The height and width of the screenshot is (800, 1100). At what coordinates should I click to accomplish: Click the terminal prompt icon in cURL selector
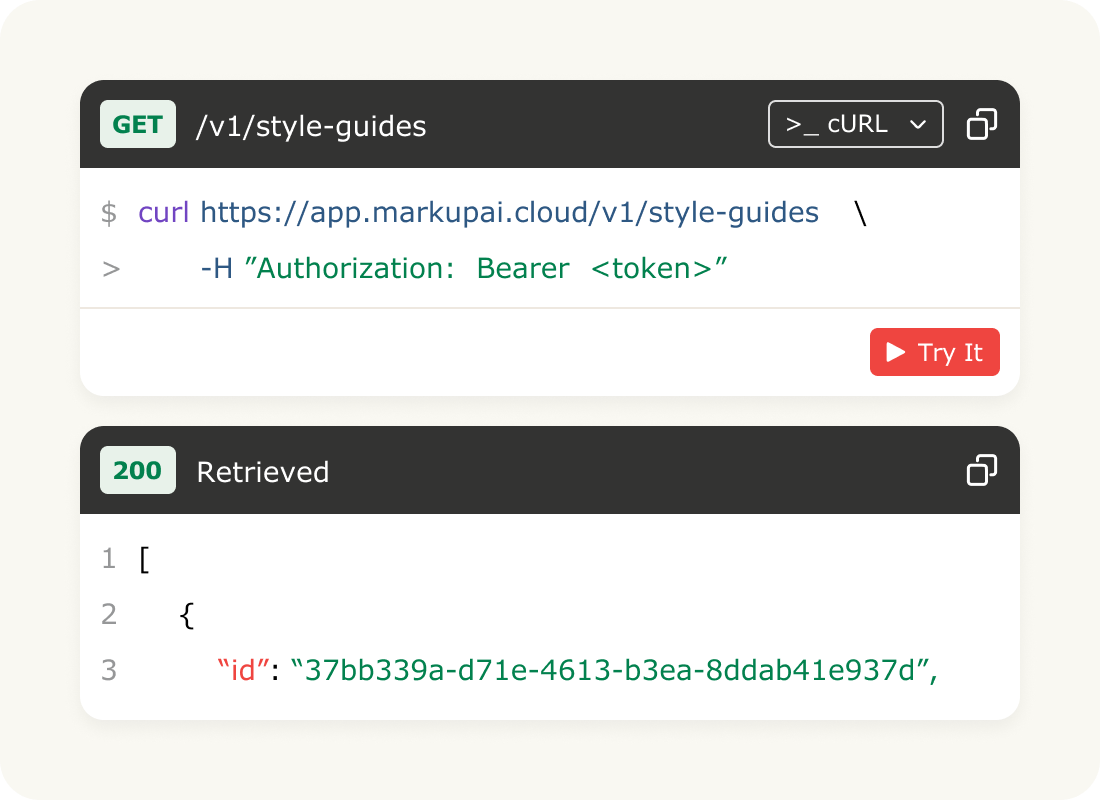pyautogui.click(x=802, y=125)
